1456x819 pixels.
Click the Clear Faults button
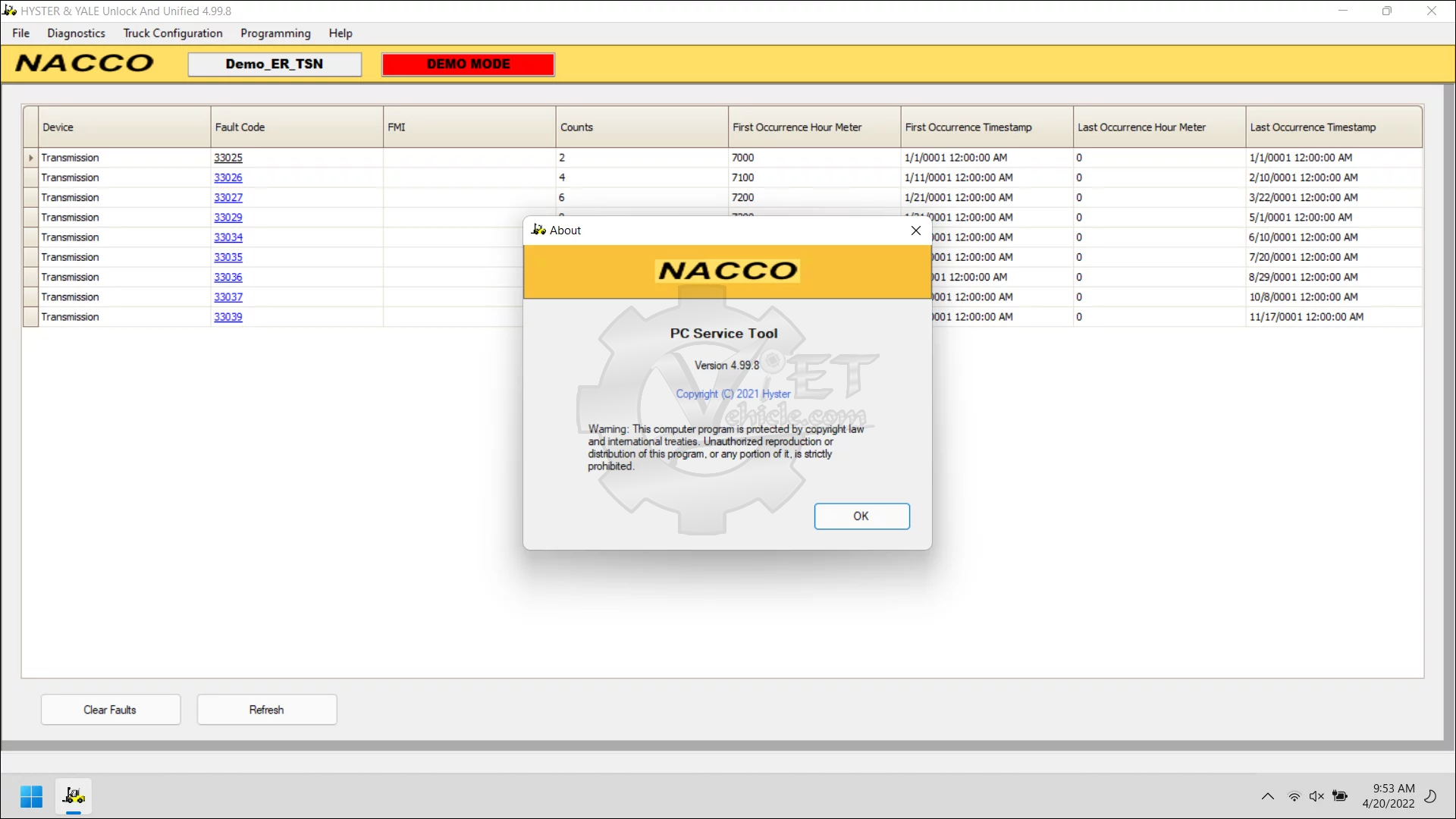coord(111,710)
